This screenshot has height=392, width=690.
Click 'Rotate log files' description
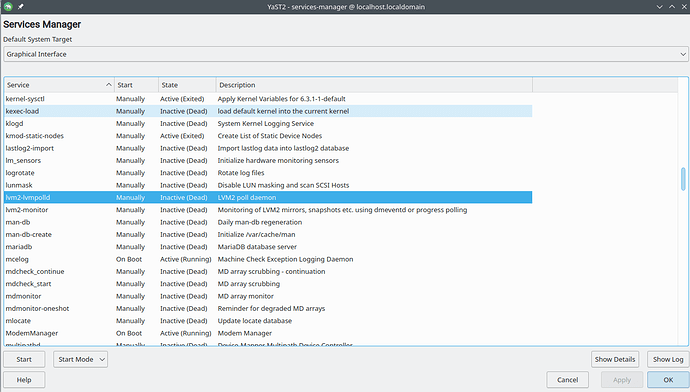[x=241, y=173]
